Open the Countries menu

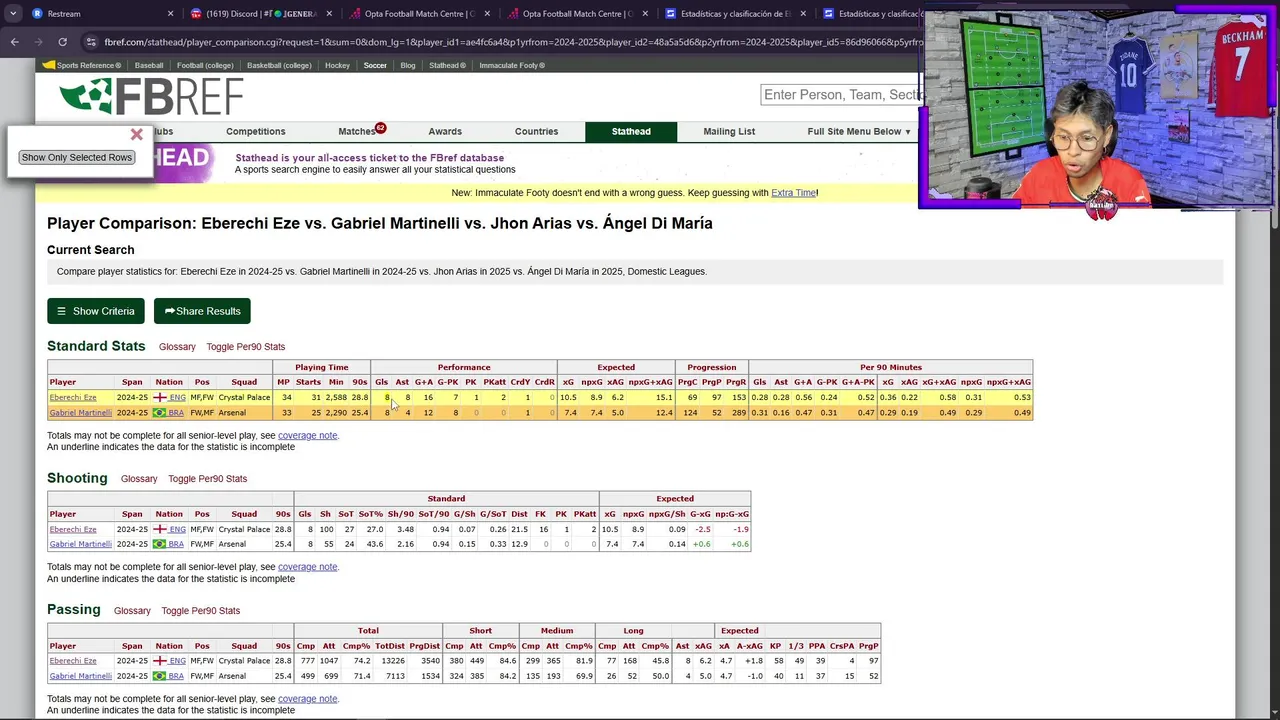pyautogui.click(x=536, y=131)
